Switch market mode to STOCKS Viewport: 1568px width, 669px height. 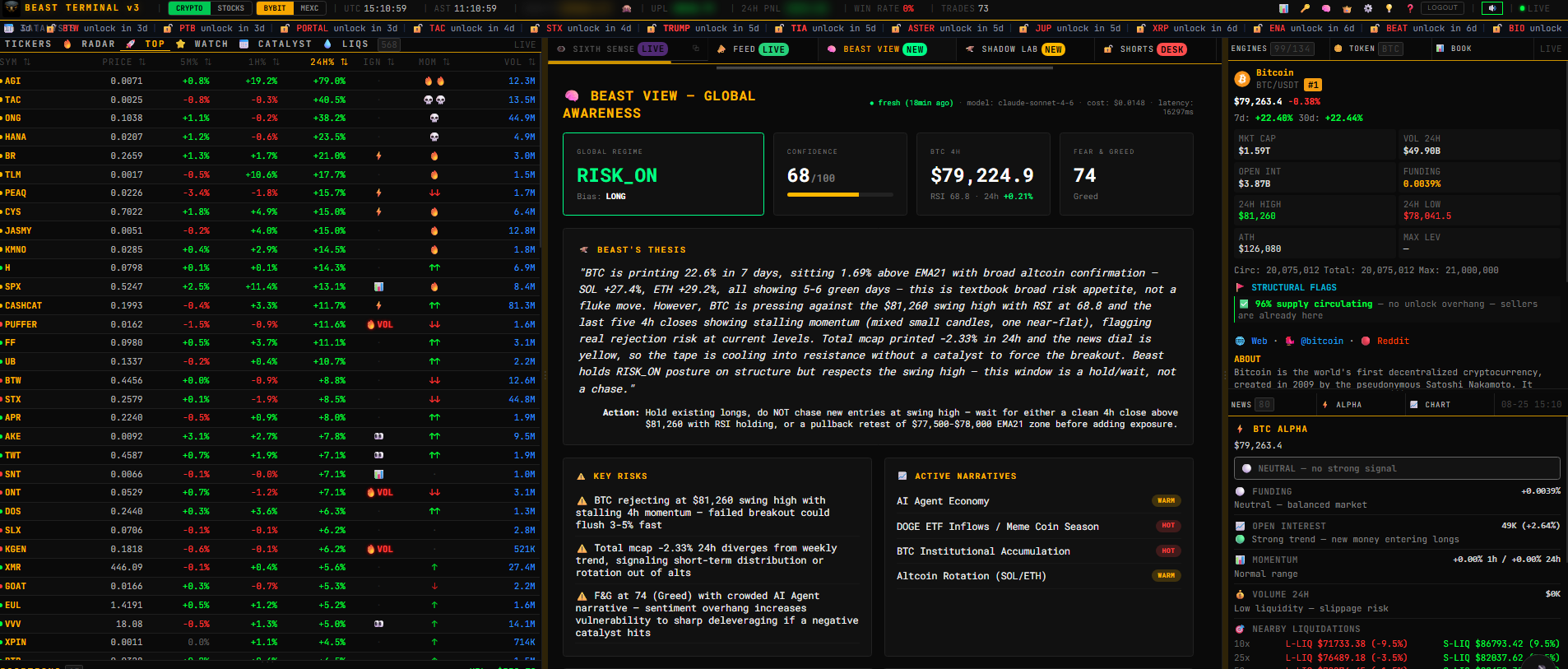click(x=231, y=8)
